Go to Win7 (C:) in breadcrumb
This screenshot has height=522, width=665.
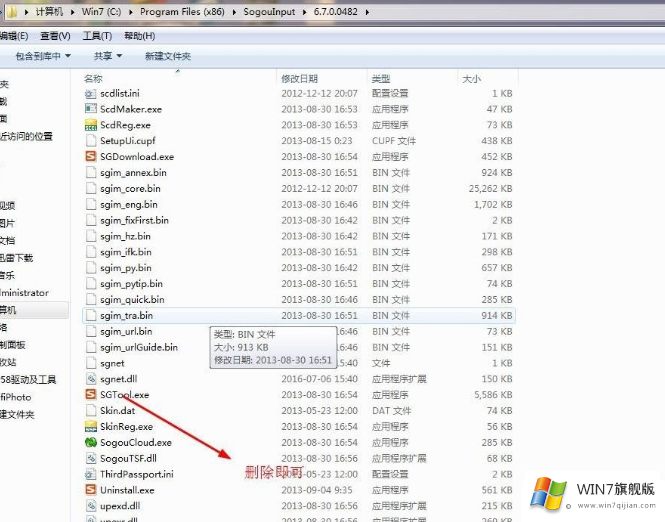click(x=101, y=11)
